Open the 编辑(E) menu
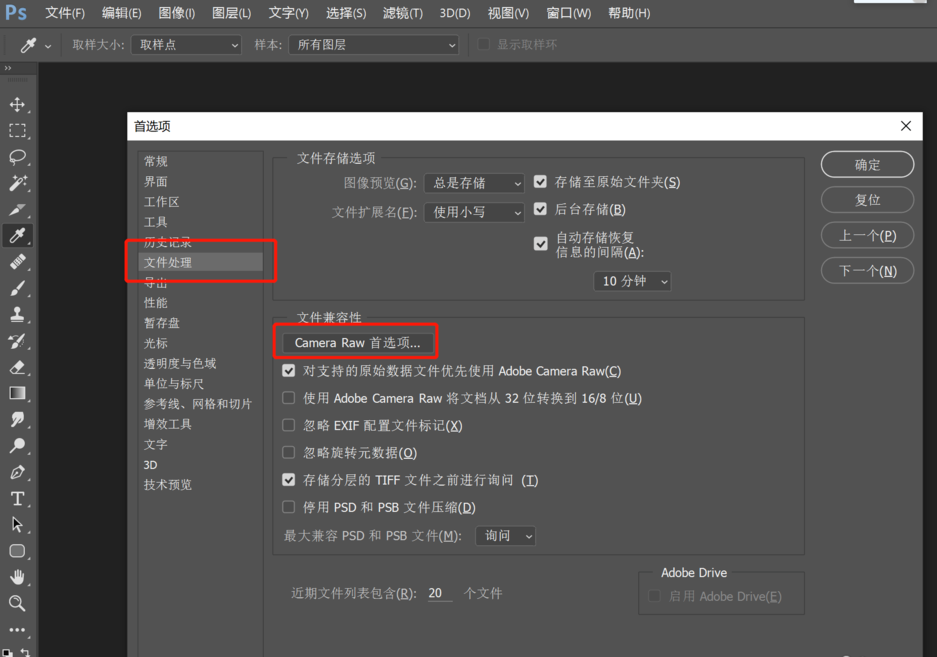The image size is (937, 657). (121, 13)
